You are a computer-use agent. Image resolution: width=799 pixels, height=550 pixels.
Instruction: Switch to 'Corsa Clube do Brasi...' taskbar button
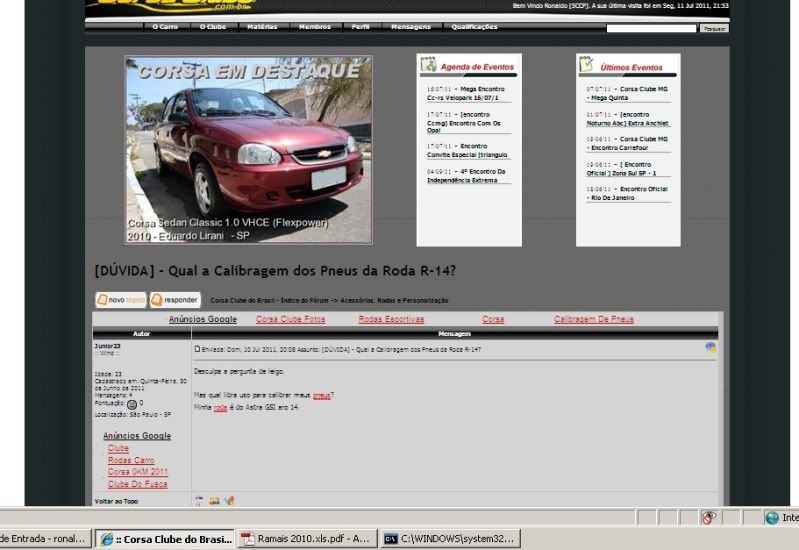pos(165,539)
